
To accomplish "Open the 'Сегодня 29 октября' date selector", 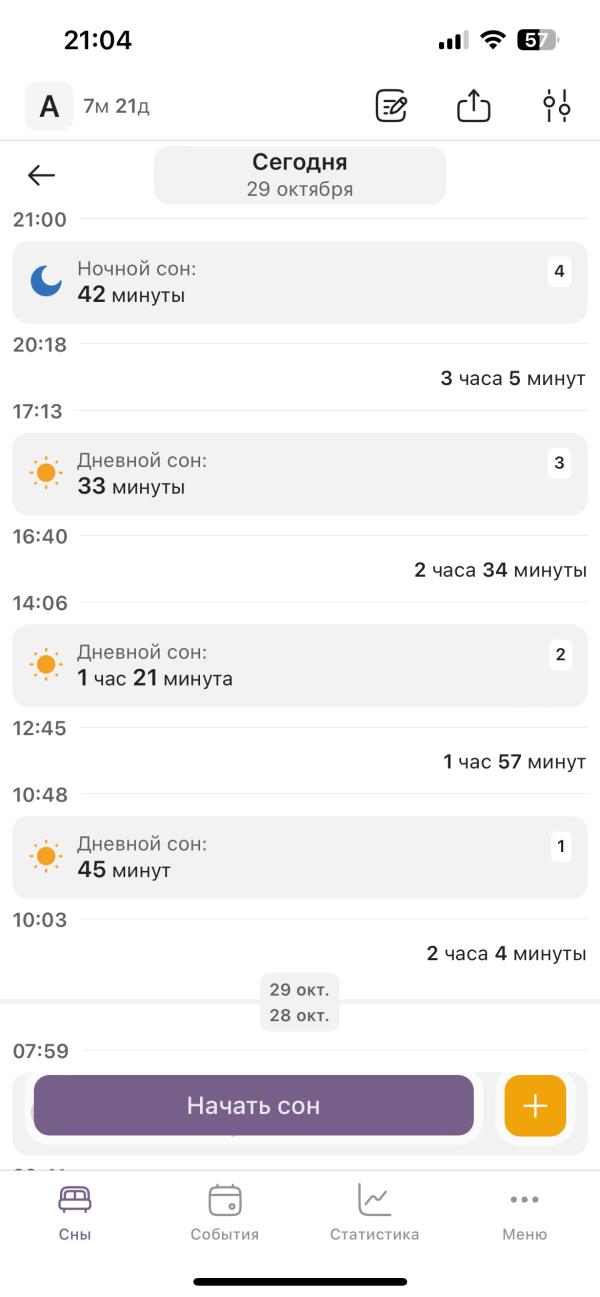I will (300, 175).
